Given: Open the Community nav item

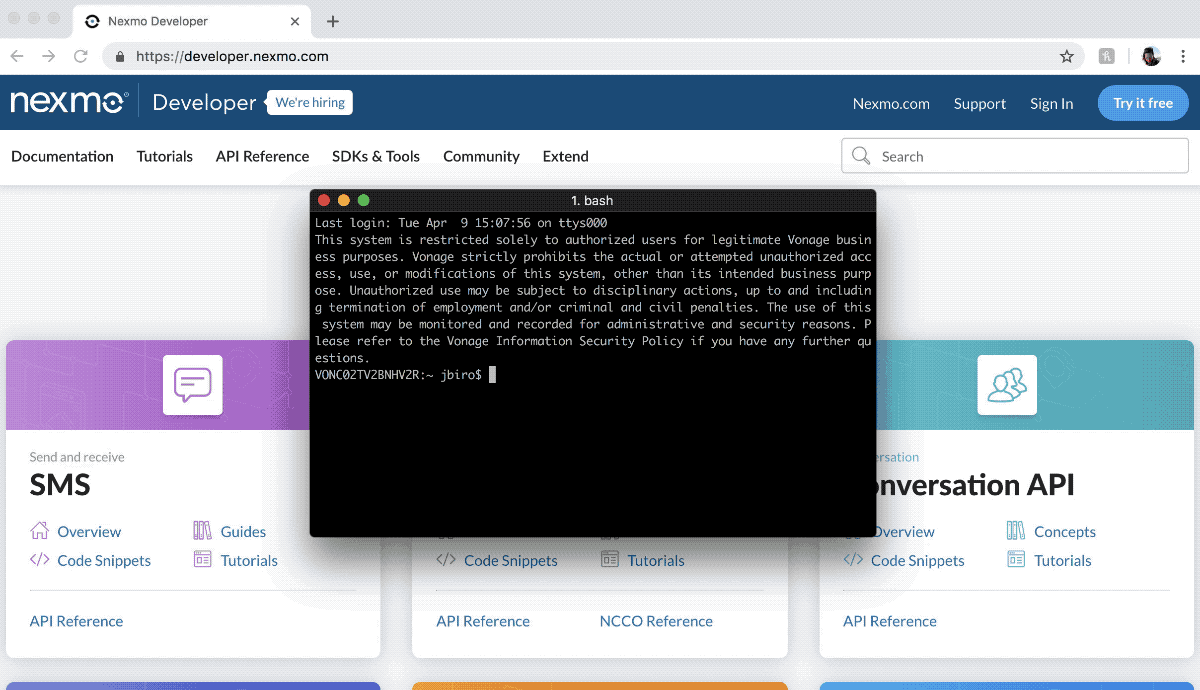Looking at the screenshot, I should [x=481, y=156].
